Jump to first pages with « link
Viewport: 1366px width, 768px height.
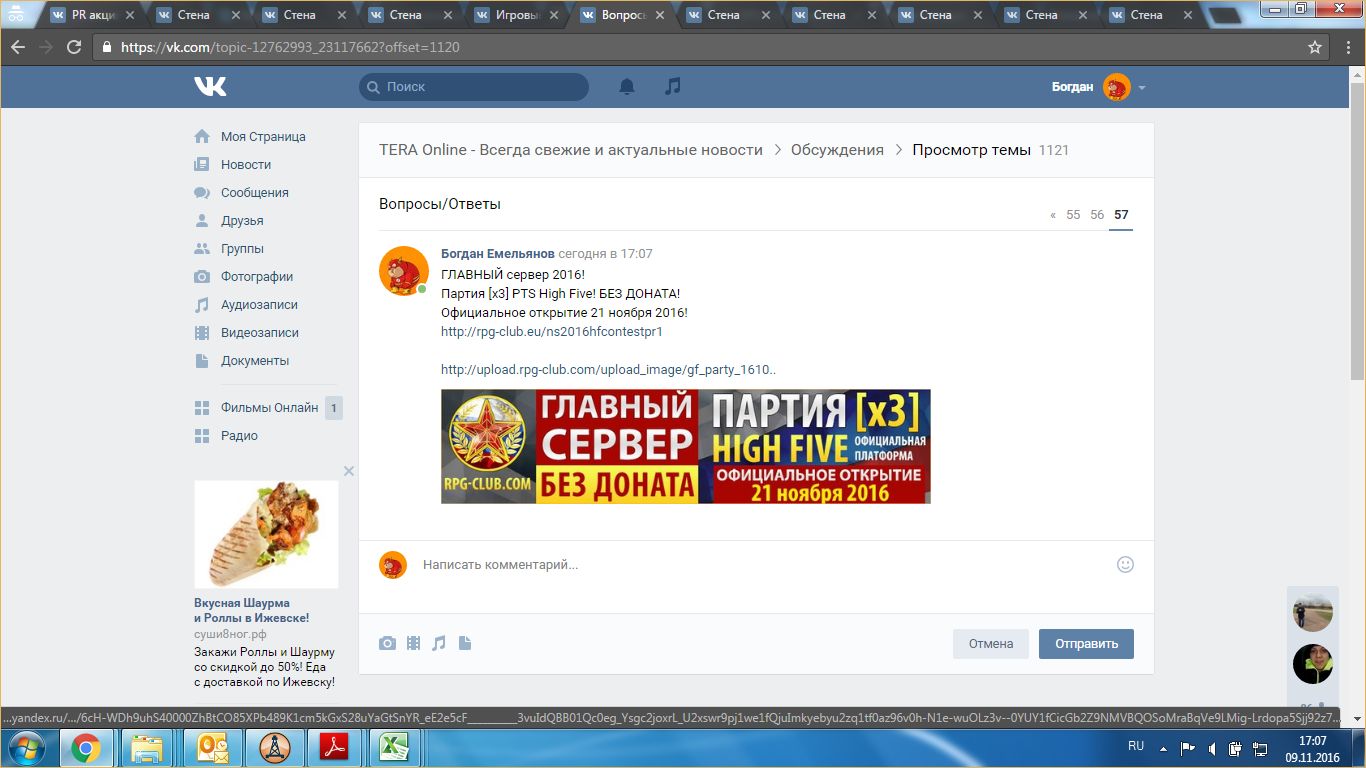pos(1053,215)
